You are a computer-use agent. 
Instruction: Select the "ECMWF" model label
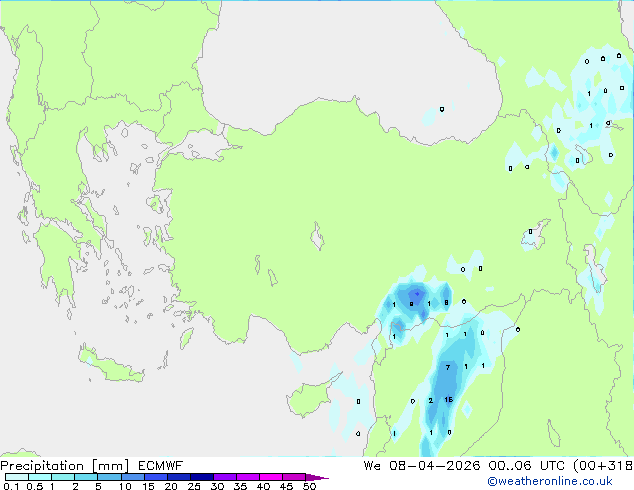160,466
